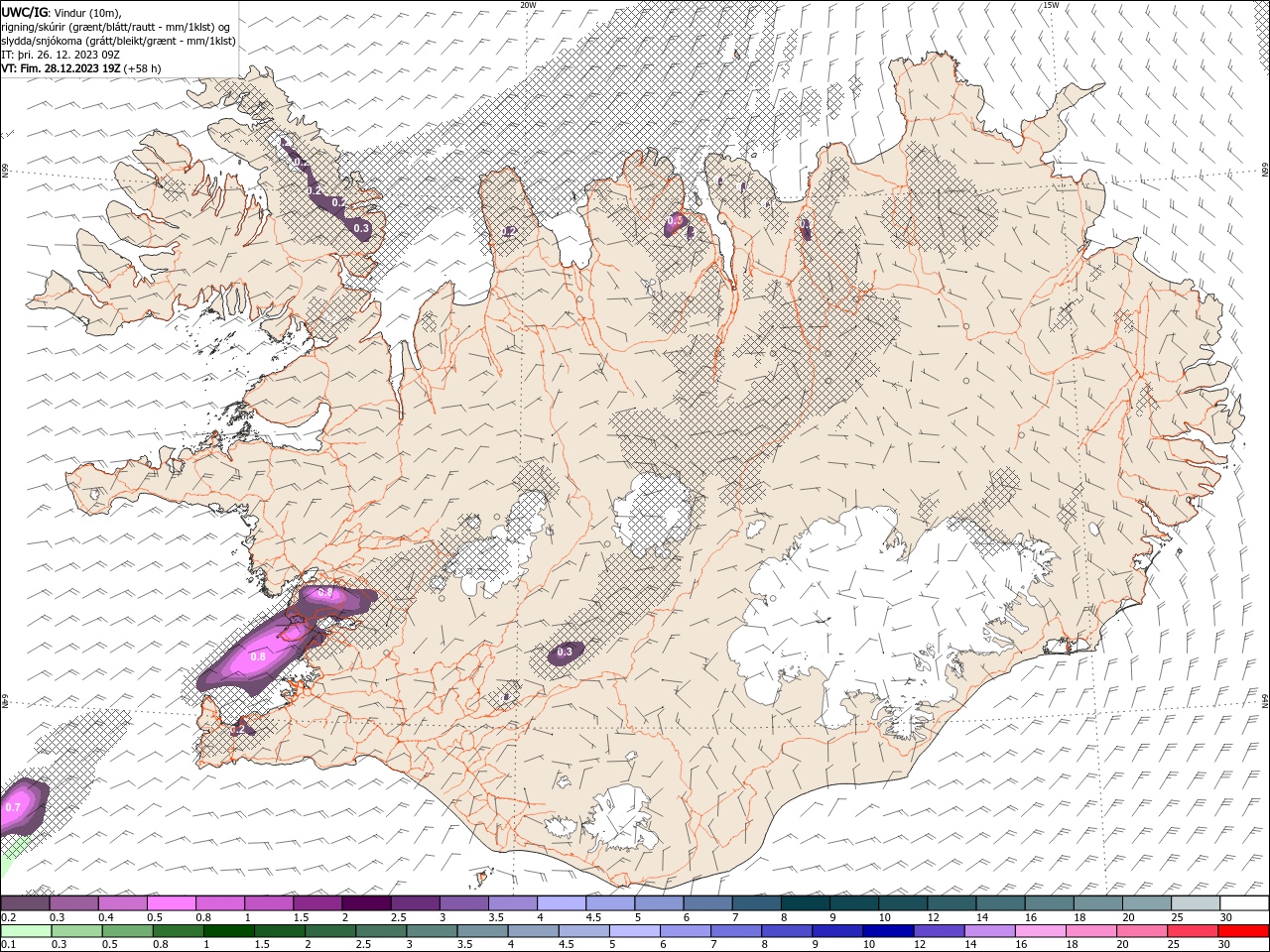The width and height of the screenshot is (1270, 952).
Task: Click the '0.3' label in the south-central purple blob
Action: [x=565, y=653]
